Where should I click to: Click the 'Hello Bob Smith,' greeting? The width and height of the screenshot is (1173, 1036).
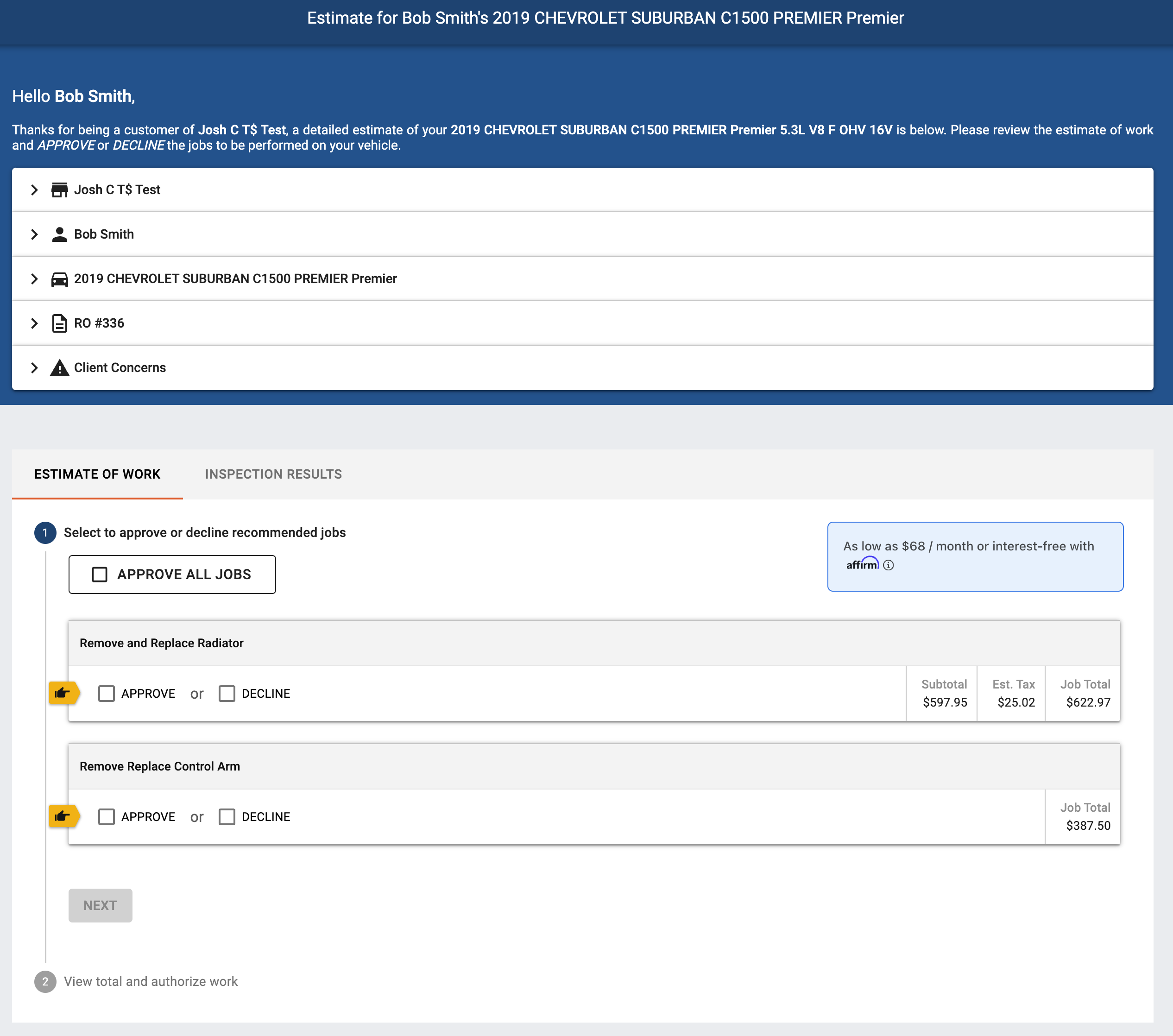pos(74,96)
